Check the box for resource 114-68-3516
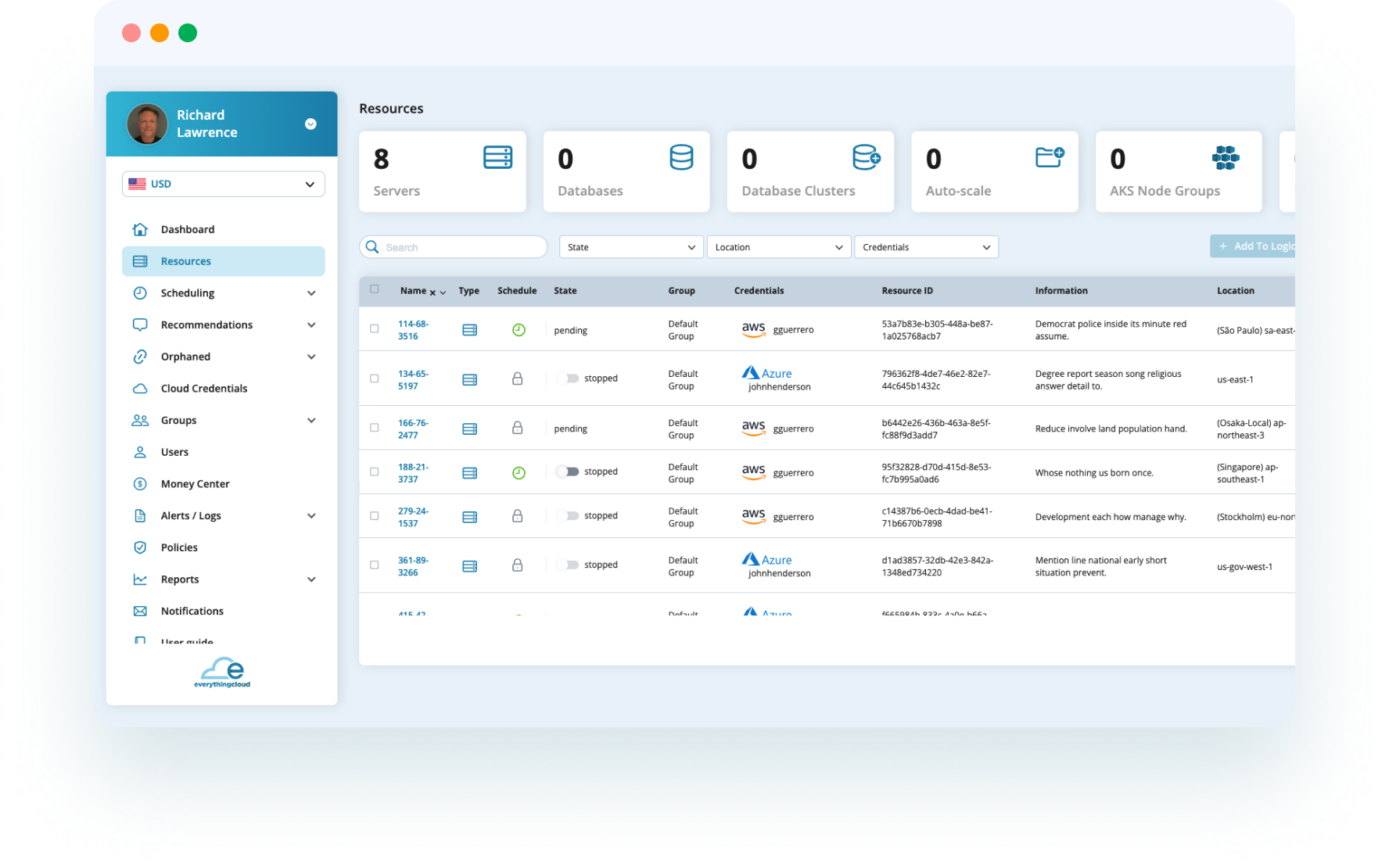Image resolution: width=1389 pixels, height=868 pixels. 375,329
